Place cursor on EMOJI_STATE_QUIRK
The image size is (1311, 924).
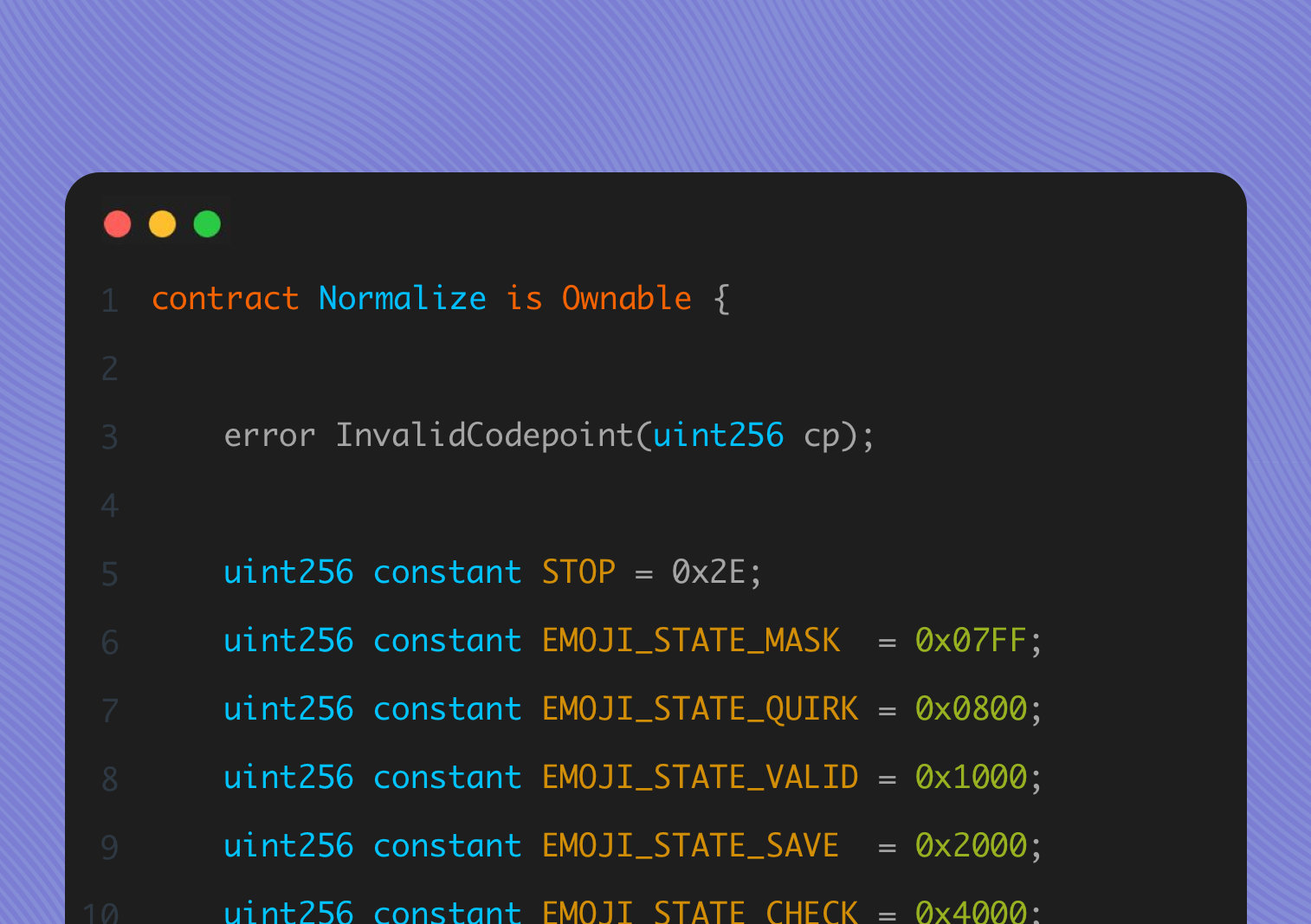700,709
